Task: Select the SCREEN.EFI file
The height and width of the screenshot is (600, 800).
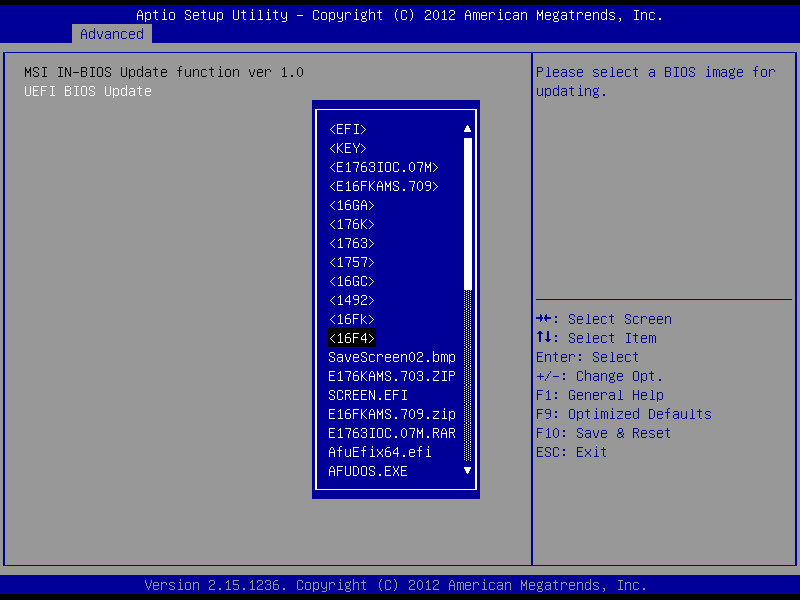Action: 368,395
